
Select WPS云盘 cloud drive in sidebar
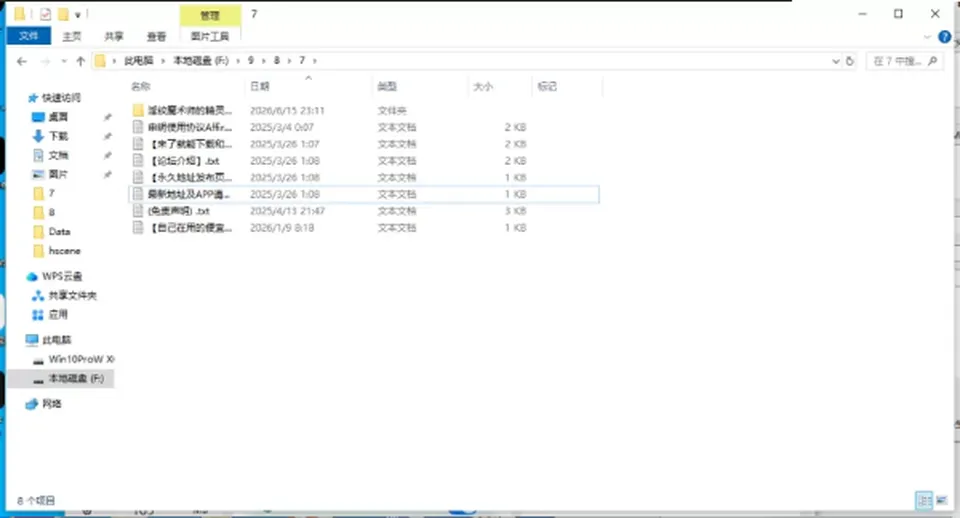[x=61, y=276]
